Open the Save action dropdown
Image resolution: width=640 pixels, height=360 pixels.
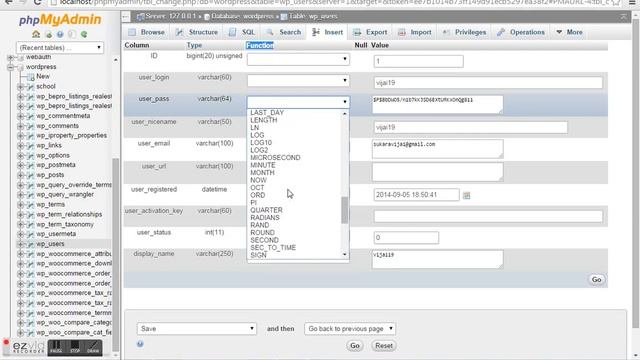point(196,329)
